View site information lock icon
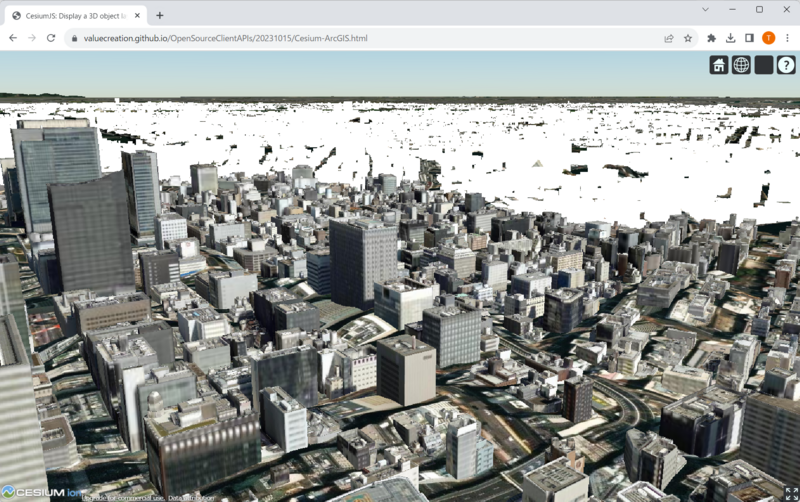Viewport: 800px width, 502px height. point(74,38)
